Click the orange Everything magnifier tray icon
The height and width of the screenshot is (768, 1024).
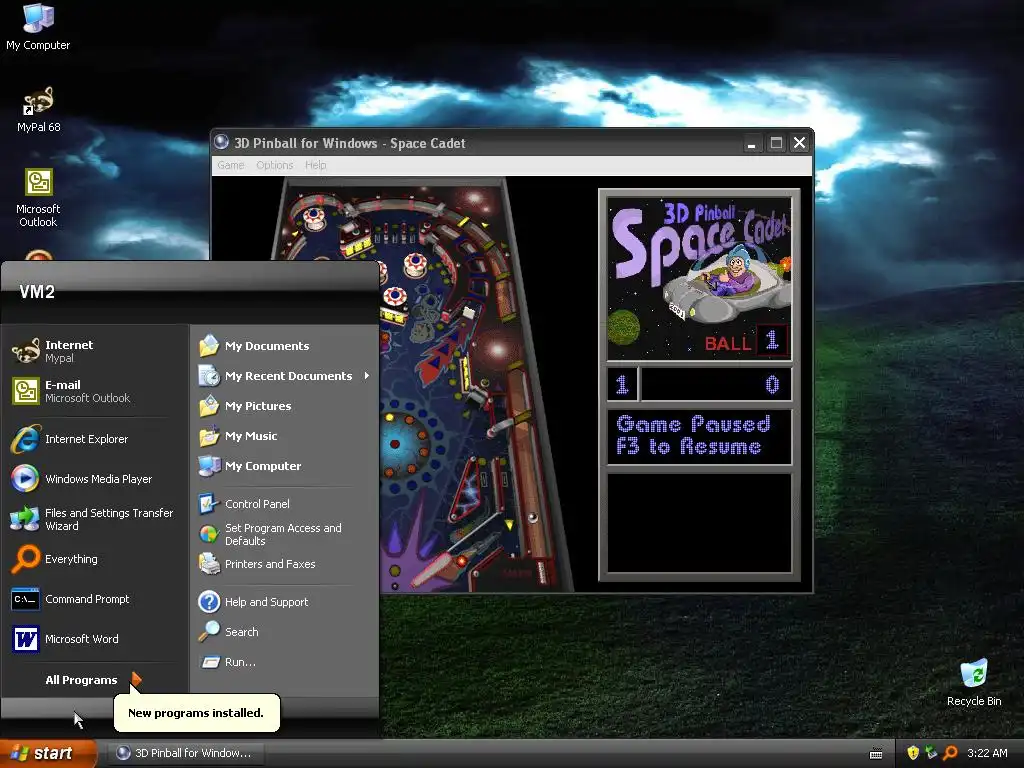pyautogui.click(x=950, y=753)
